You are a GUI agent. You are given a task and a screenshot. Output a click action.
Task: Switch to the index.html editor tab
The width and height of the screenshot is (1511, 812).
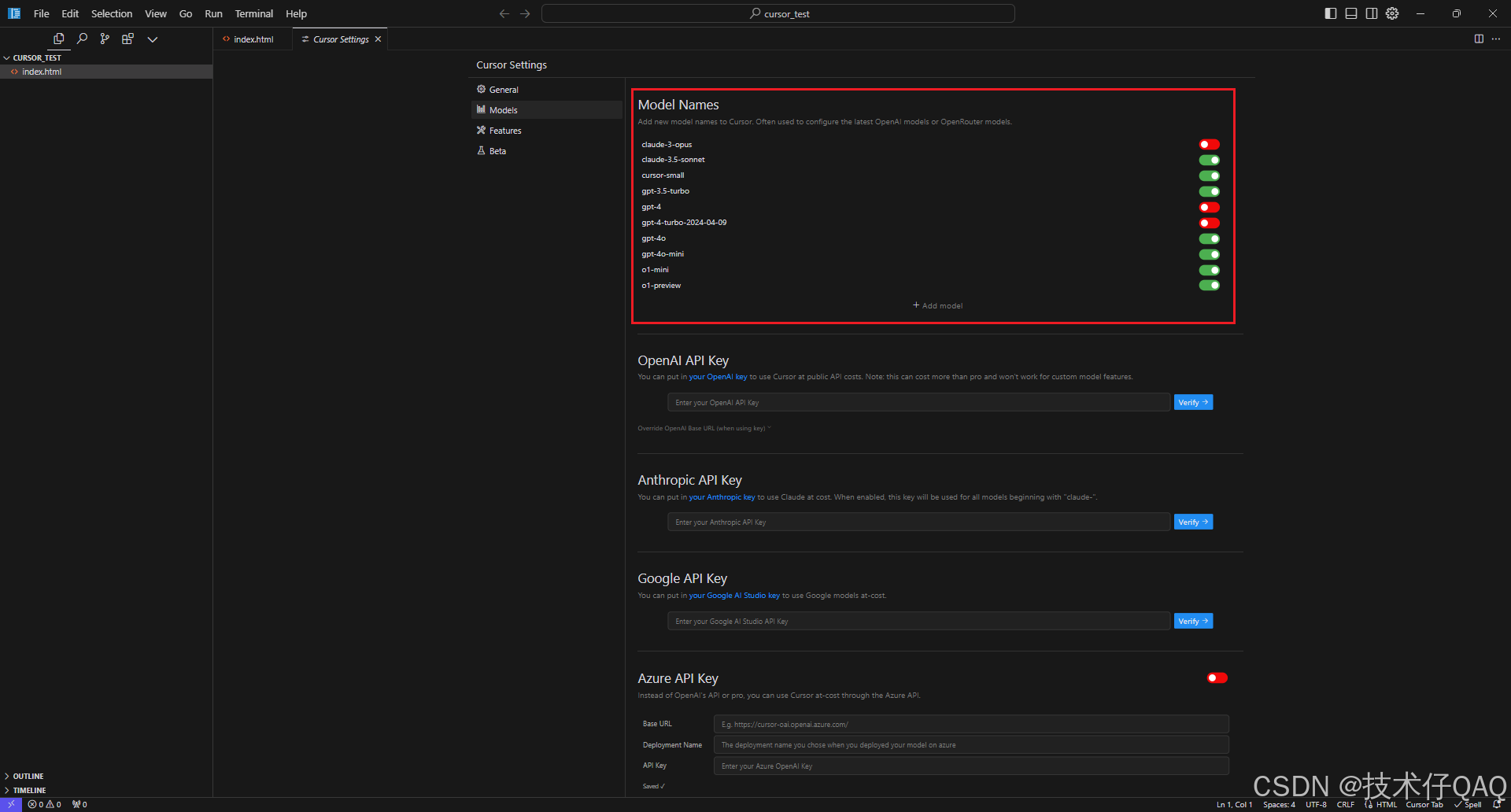point(253,39)
